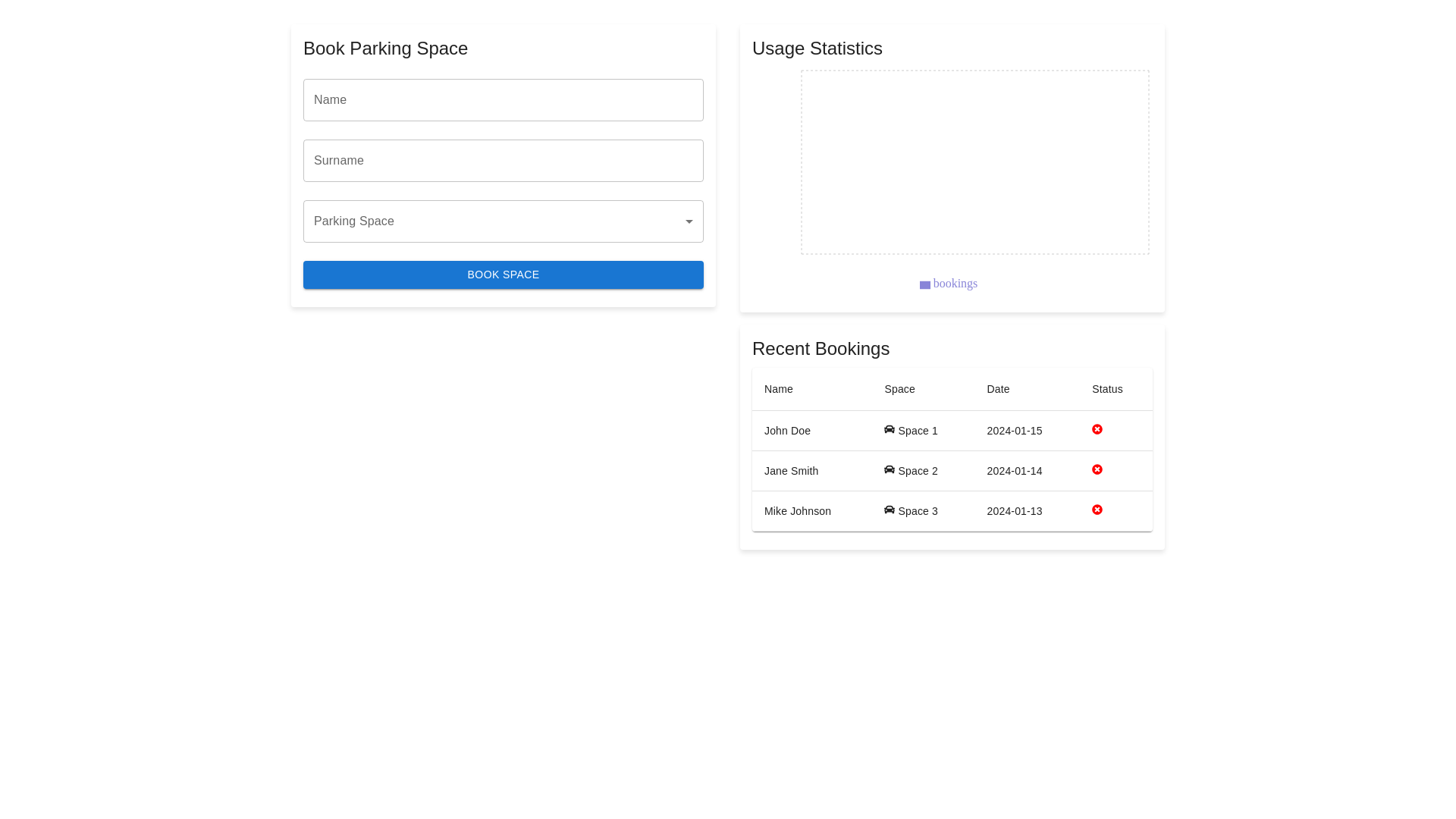
Task: Cancel Mike Johnson's booking via red X icon
Action: click(x=1097, y=510)
